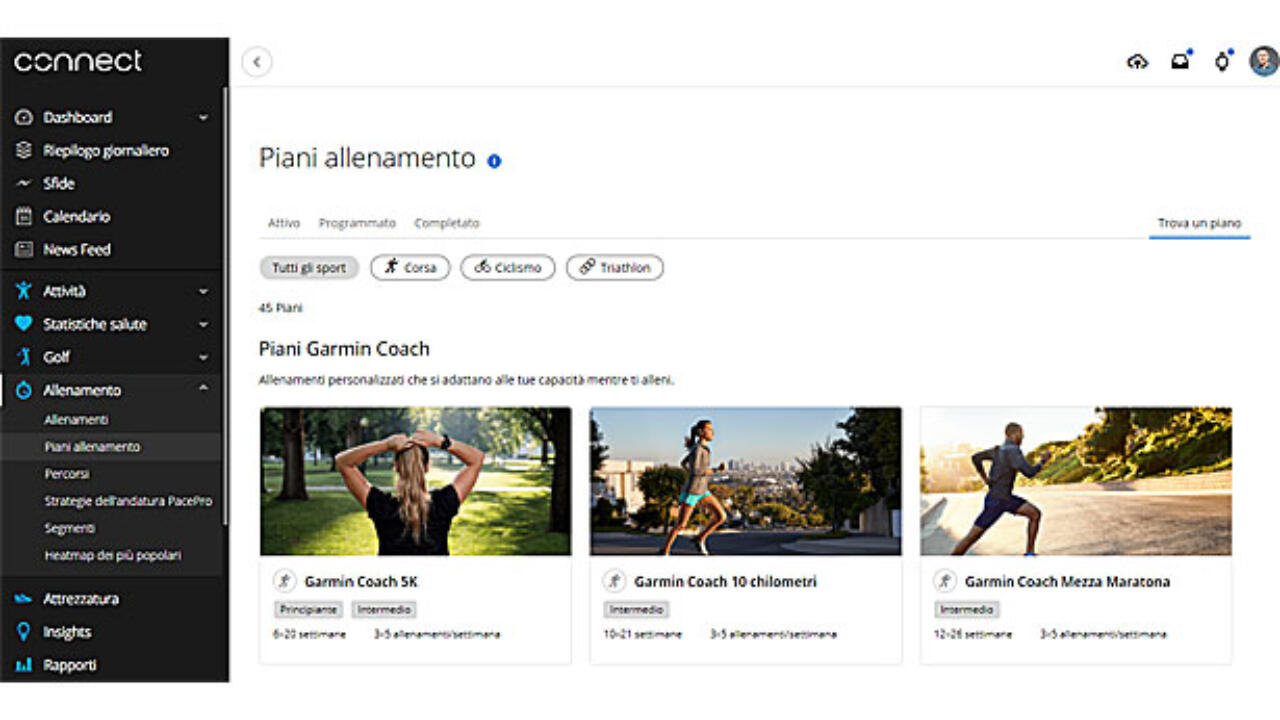This screenshot has height=720, width=1280.
Task: Open Garmin Coach 10 chilometri plan title
Action: point(725,581)
